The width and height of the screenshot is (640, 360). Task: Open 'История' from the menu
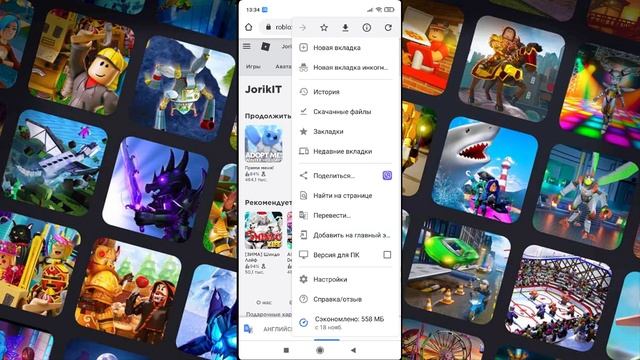(x=346, y=92)
